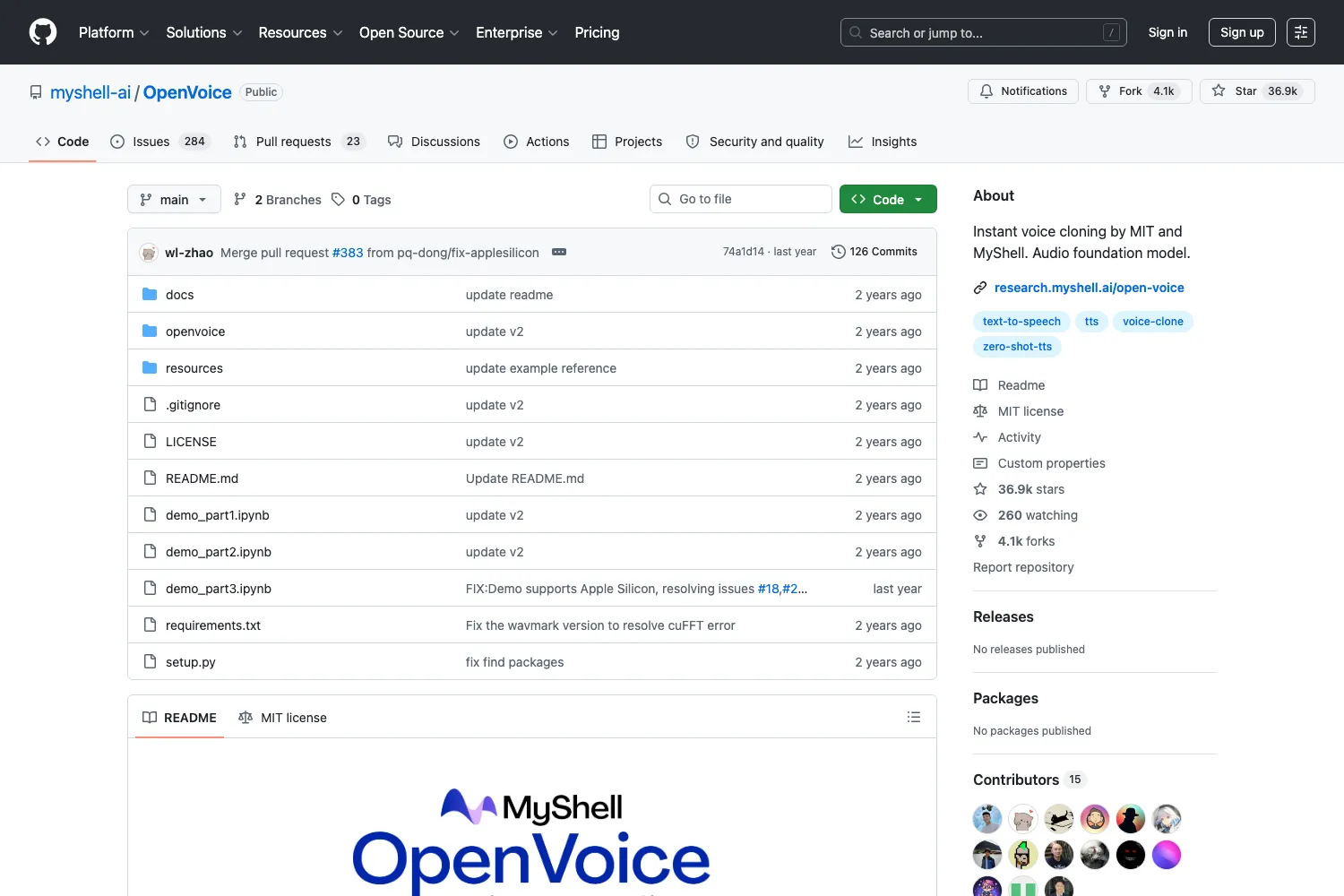Open the README outline list icon
Image resolution: width=1344 pixels, height=896 pixels.
tap(914, 717)
